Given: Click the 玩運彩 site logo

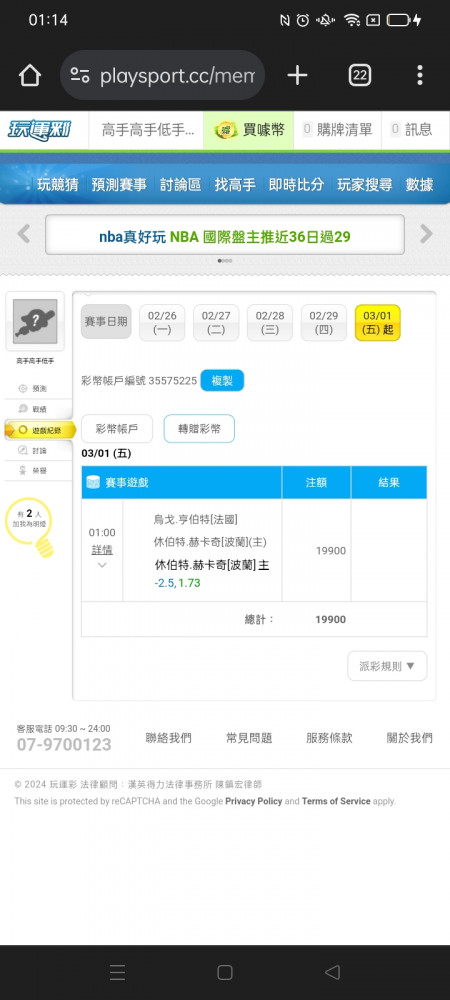Looking at the screenshot, I should 40,130.
